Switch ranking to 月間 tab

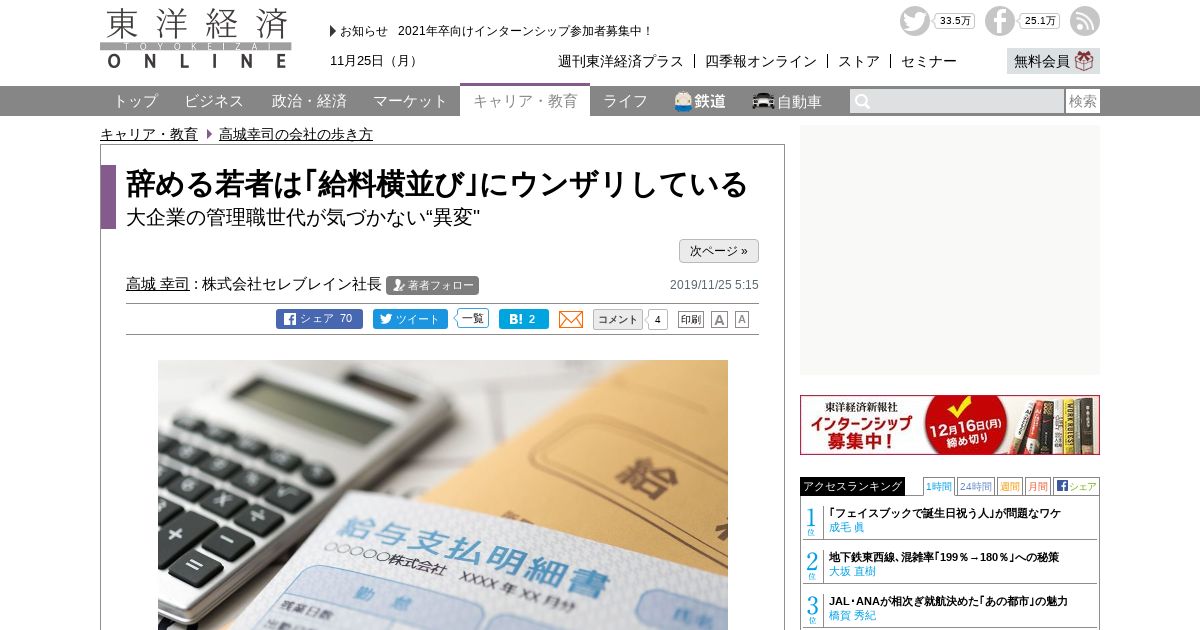click(1037, 486)
